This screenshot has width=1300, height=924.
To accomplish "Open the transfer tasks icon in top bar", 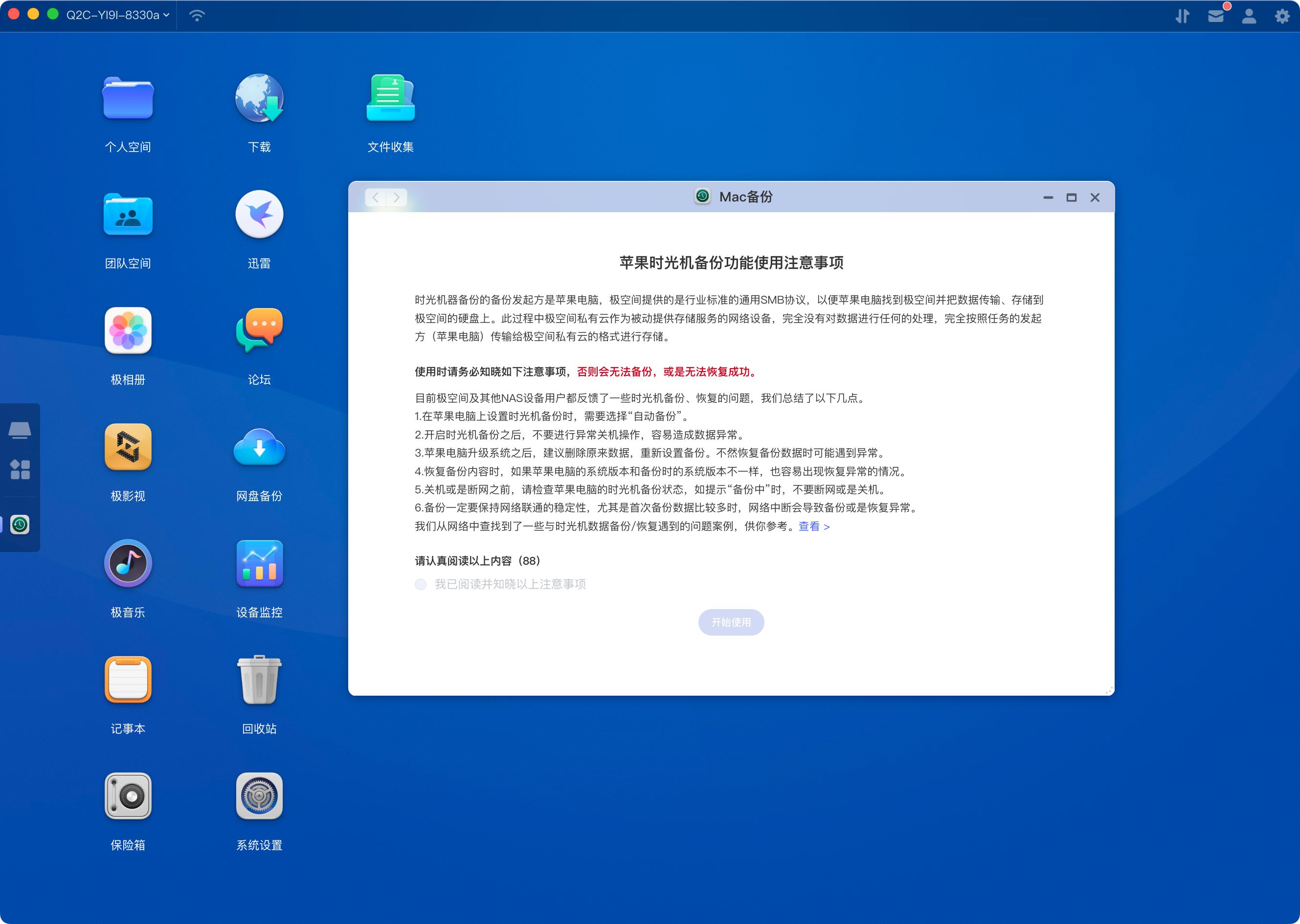I will click(x=1182, y=15).
